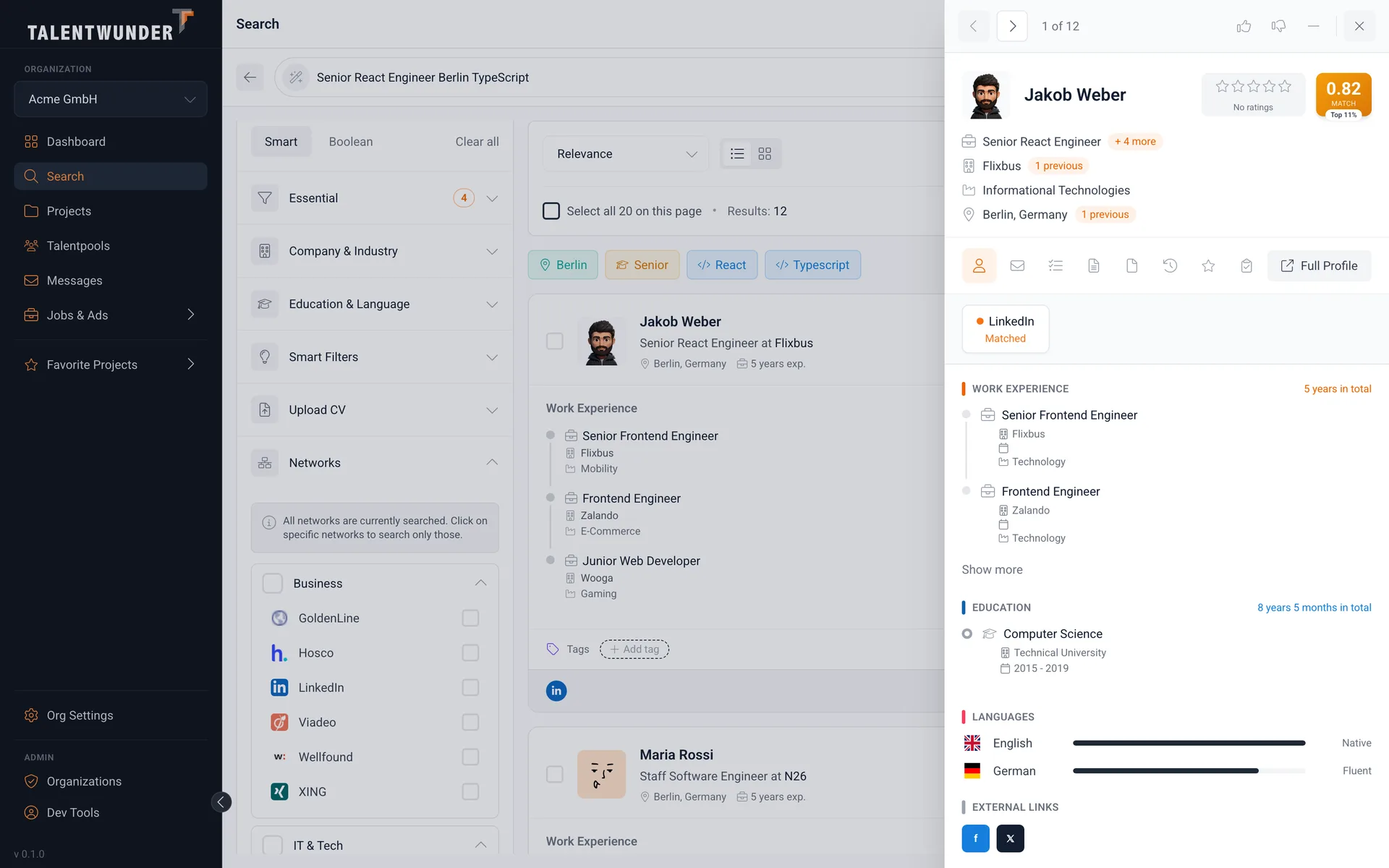Viewport: 1389px width, 868px height.
Task: Open previous candidate with left arrow
Action: click(974, 26)
